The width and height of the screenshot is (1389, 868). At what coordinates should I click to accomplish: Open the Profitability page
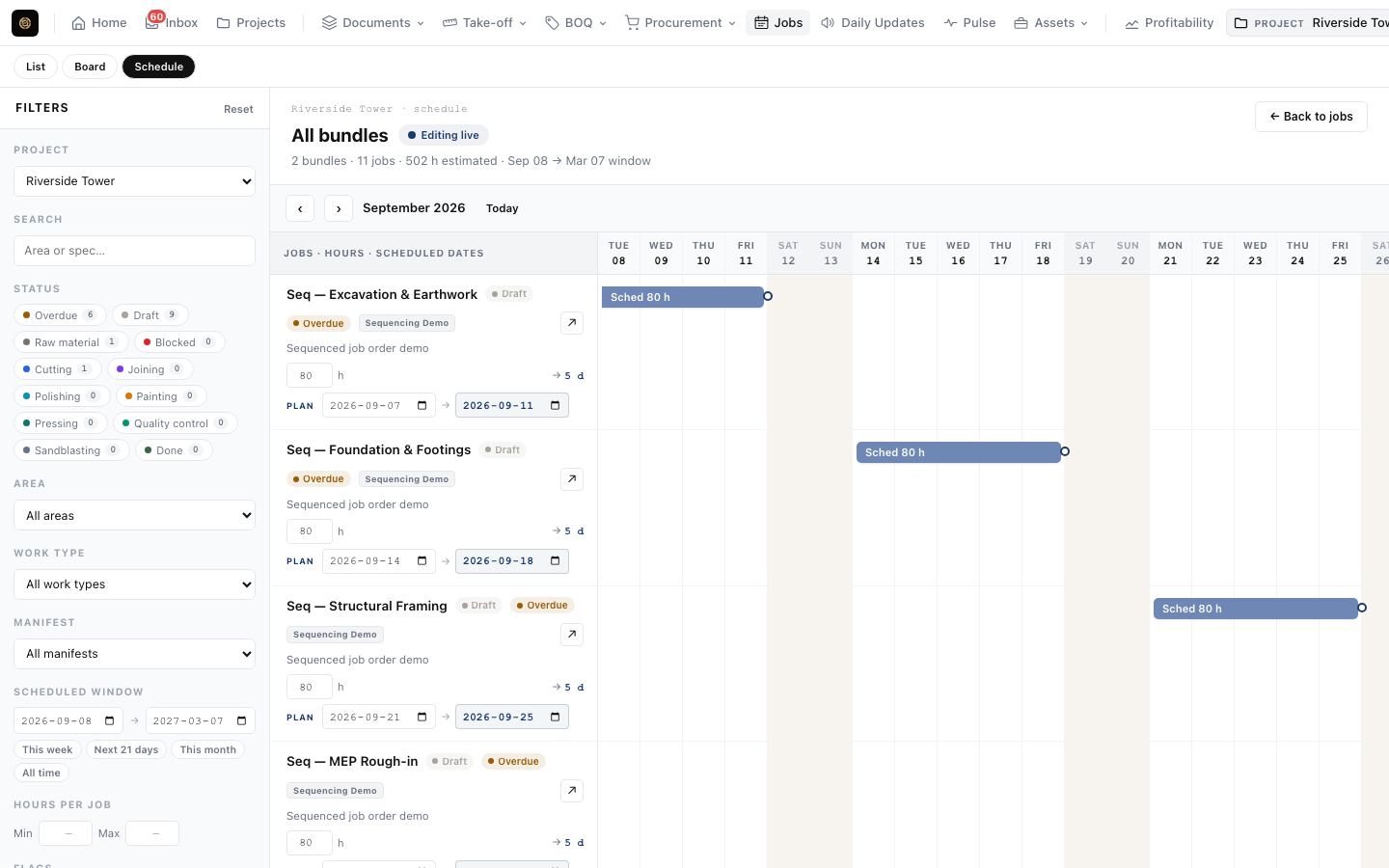click(x=1169, y=23)
